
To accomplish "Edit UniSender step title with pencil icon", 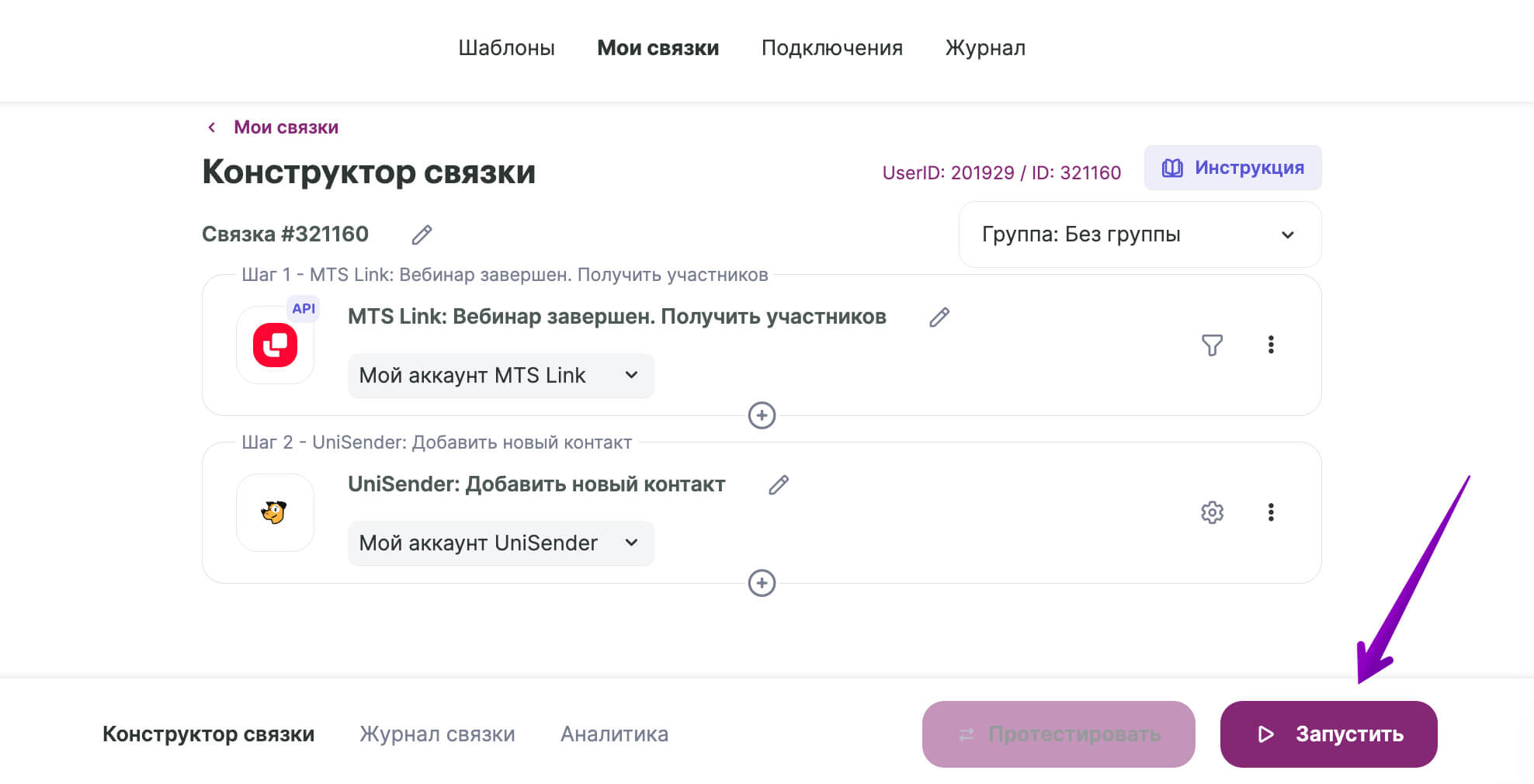I will pos(779,485).
